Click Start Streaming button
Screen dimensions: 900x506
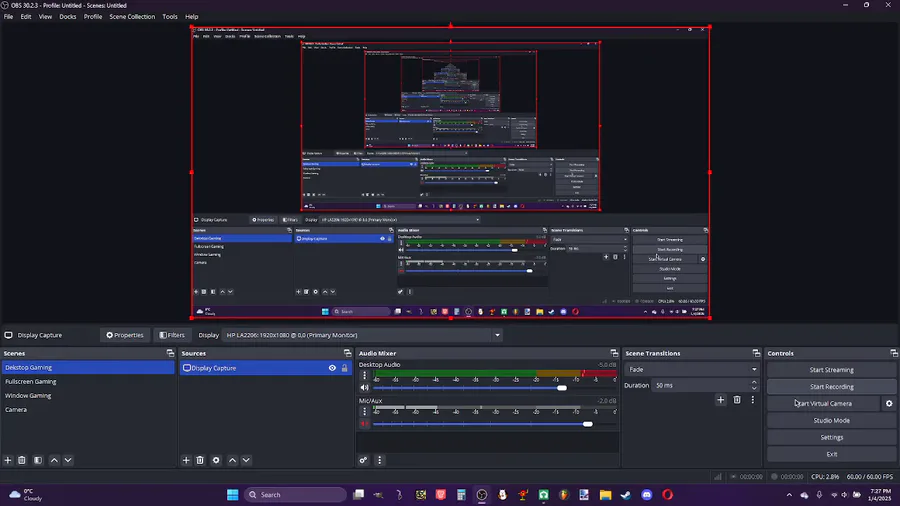coord(831,370)
